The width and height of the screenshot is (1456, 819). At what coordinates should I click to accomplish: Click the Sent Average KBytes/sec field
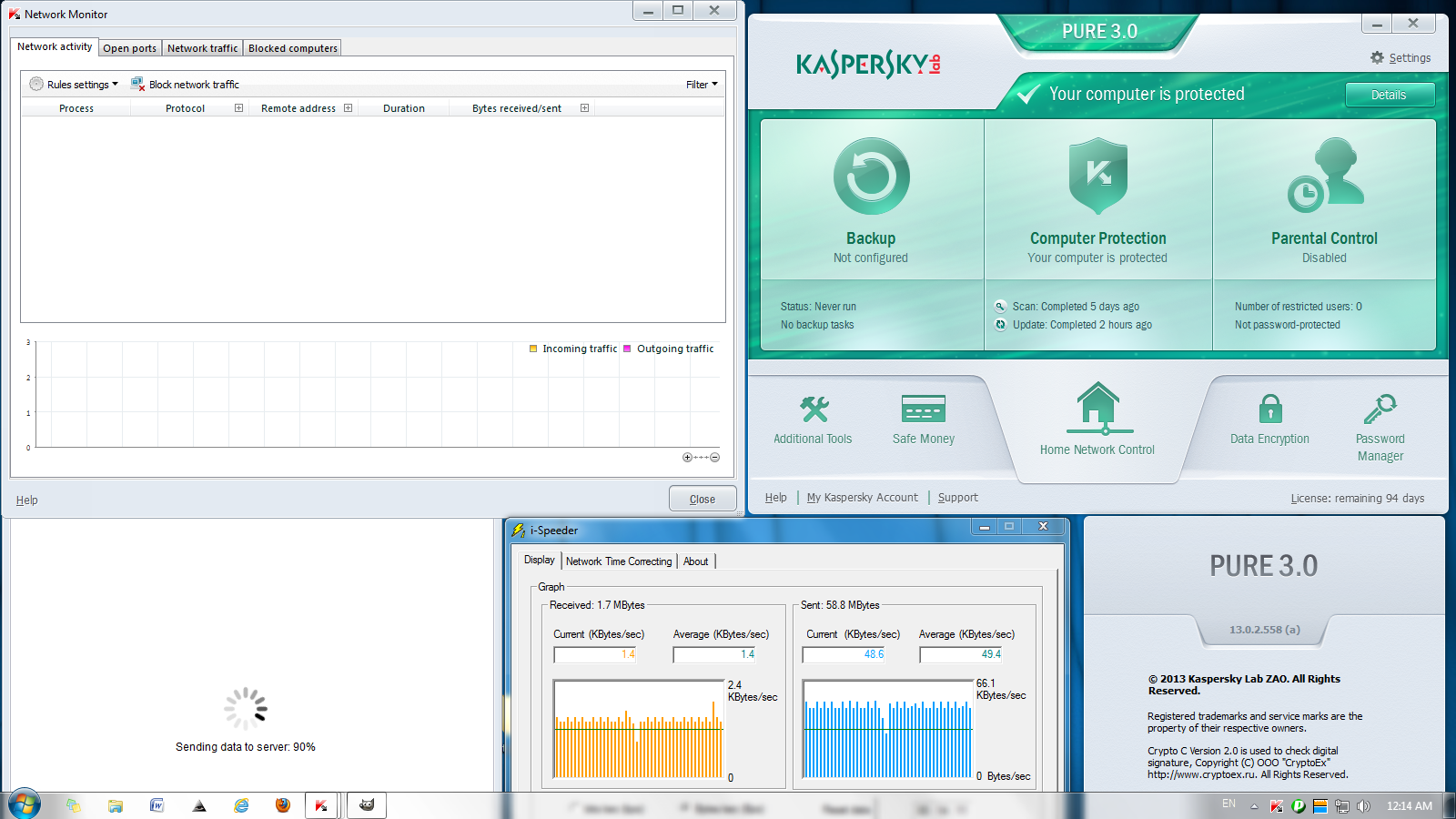(x=962, y=654)
